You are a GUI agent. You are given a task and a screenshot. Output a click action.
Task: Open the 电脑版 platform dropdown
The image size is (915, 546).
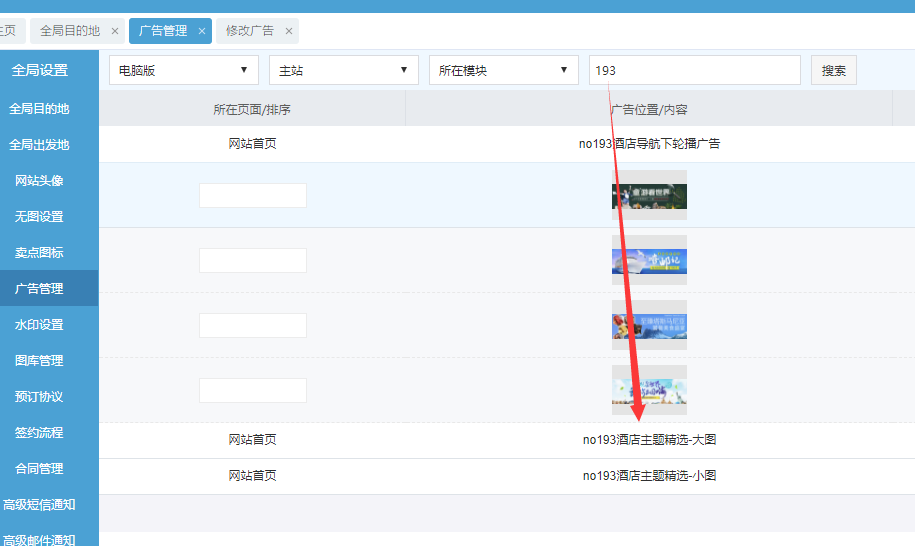coord(184,70)
